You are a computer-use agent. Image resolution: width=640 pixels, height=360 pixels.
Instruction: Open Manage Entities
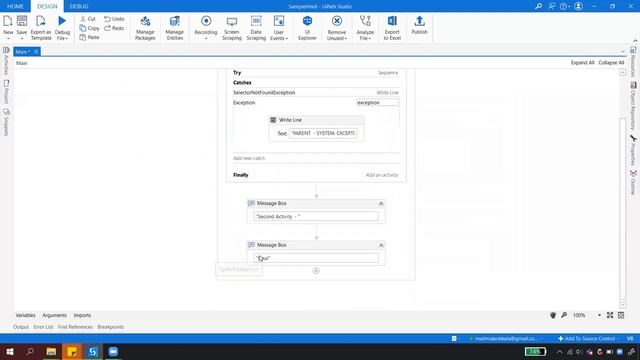coord(174,28)
